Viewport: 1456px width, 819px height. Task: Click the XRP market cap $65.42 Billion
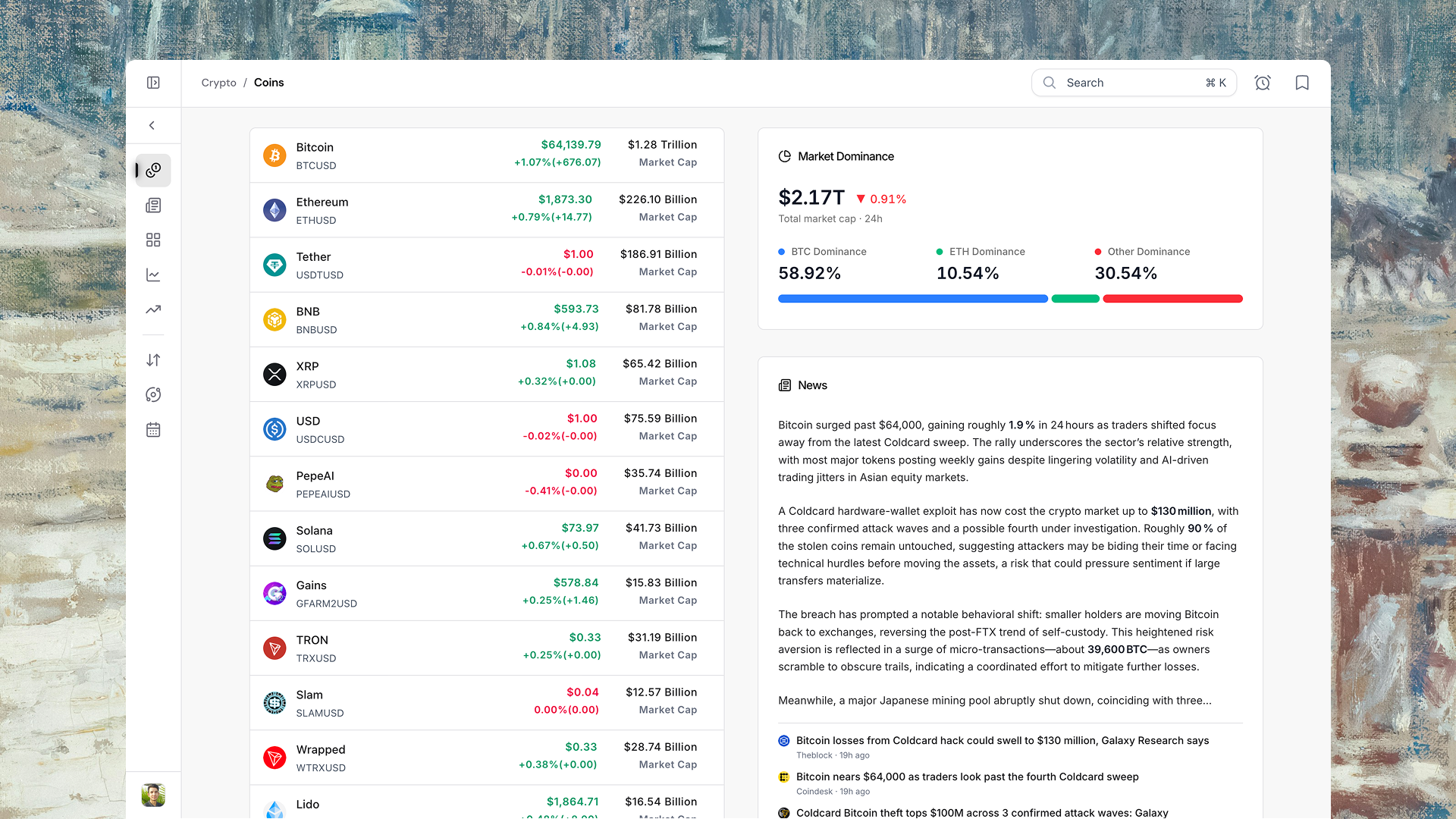660,363
